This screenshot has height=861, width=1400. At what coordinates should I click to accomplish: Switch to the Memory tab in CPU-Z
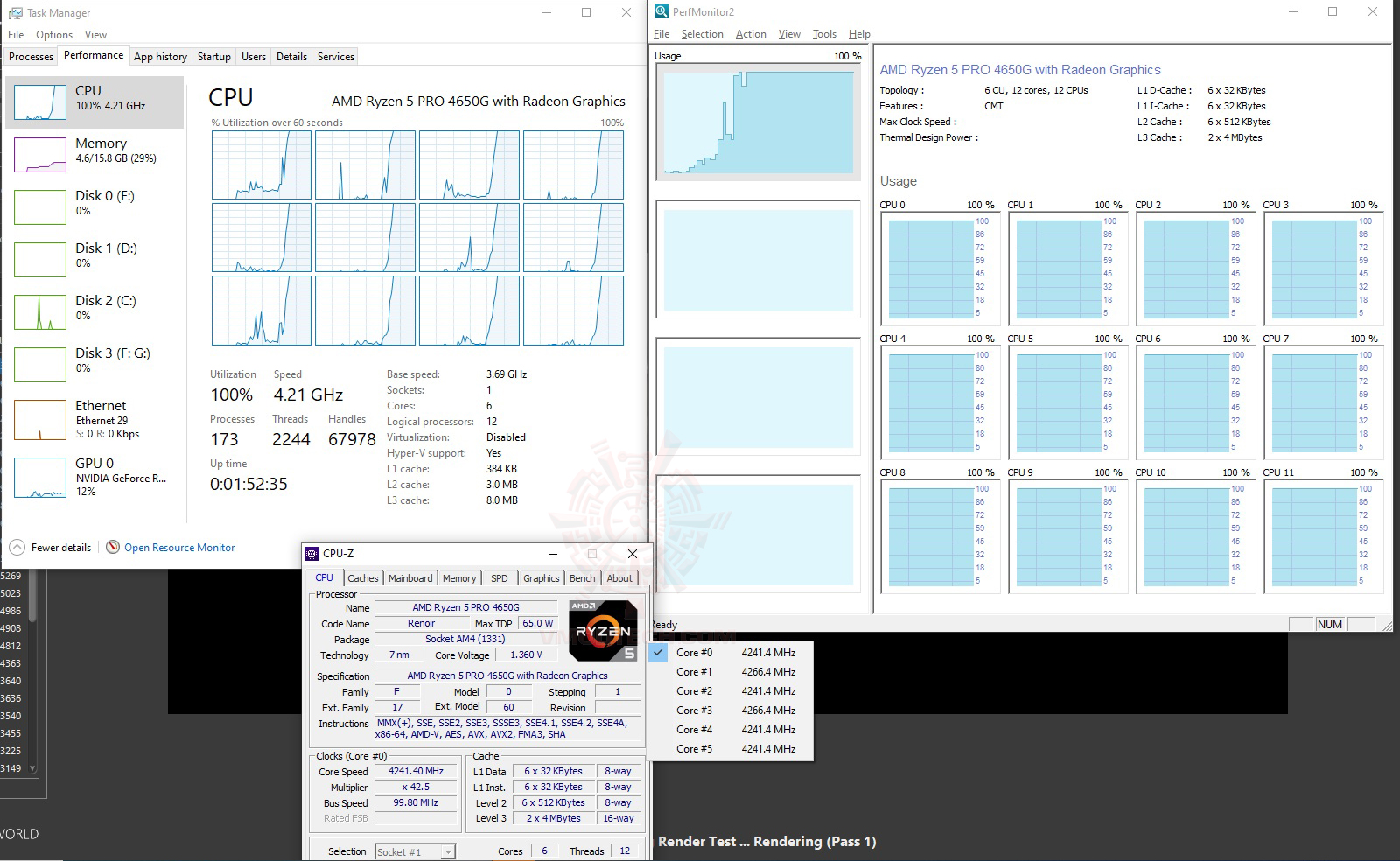click(459, 578)
